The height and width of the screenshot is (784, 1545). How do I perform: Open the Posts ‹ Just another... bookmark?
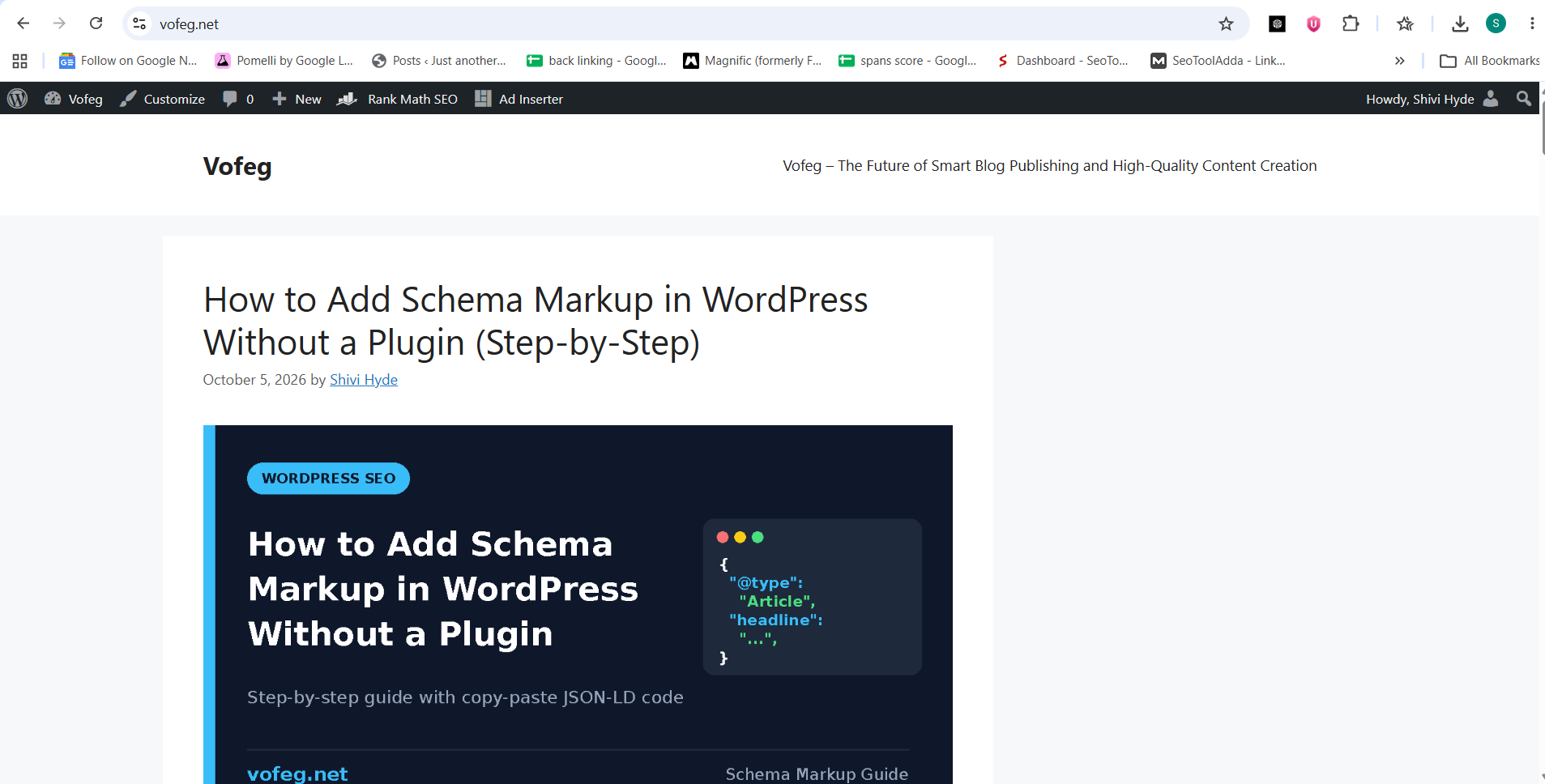[x=438, y=61]
